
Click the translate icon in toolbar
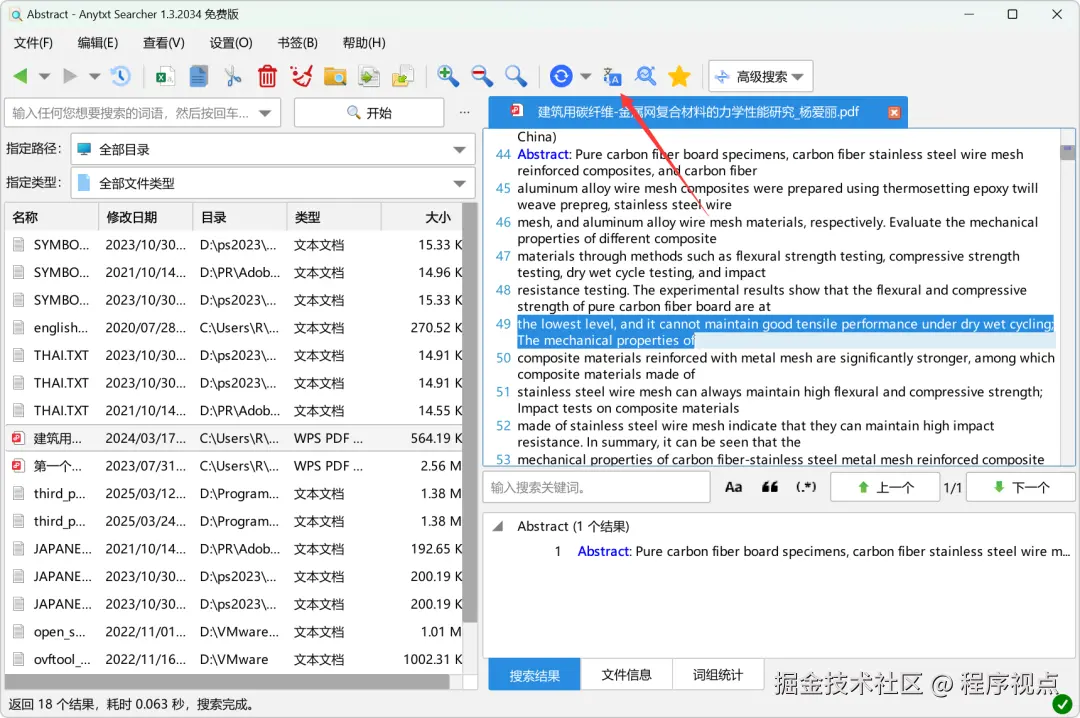(612, 76)
